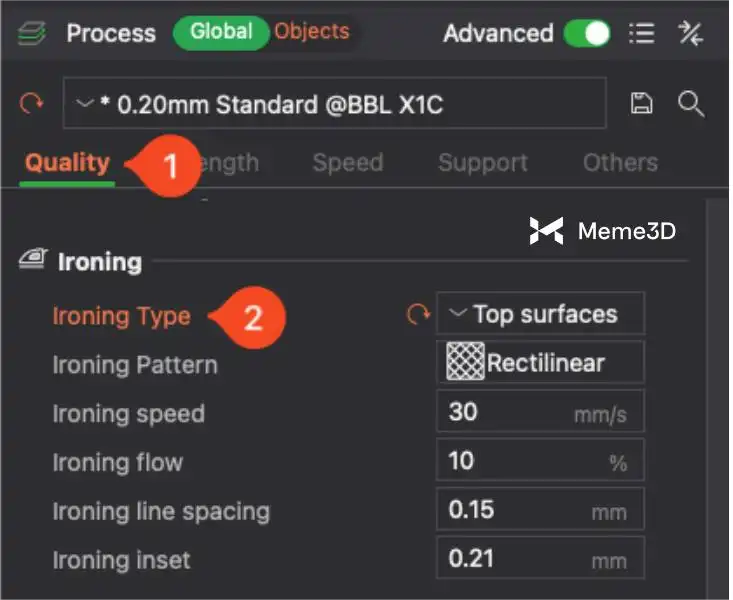This screenshot has height=600, width=733.
Task: Click the search settings magnifier icon
Action: pyautogui.click(x=690, y=103)
